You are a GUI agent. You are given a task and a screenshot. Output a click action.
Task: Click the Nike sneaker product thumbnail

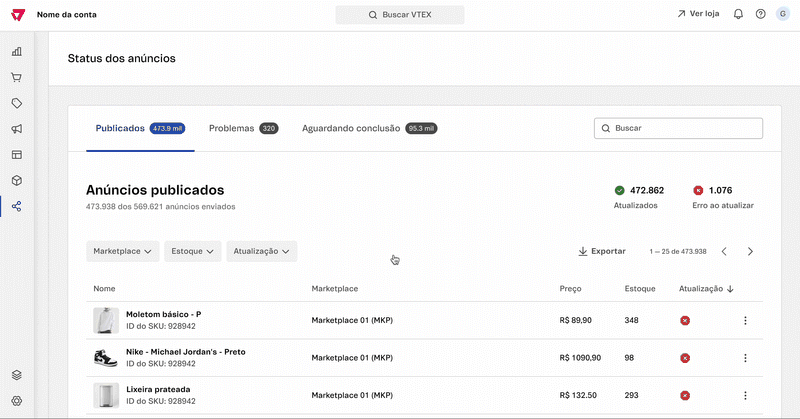tap(106, 358)
